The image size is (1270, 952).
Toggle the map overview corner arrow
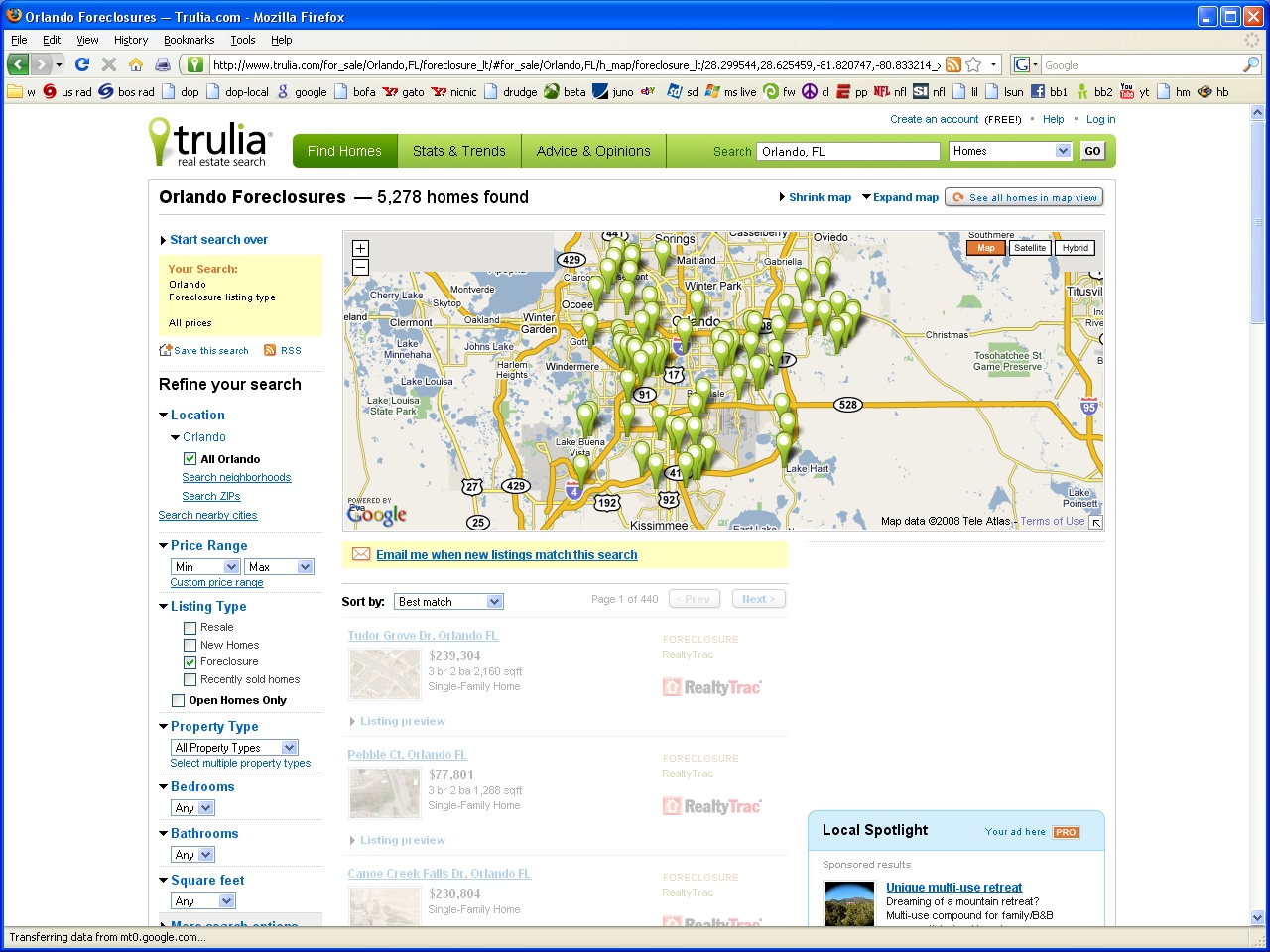point(1095,522)
